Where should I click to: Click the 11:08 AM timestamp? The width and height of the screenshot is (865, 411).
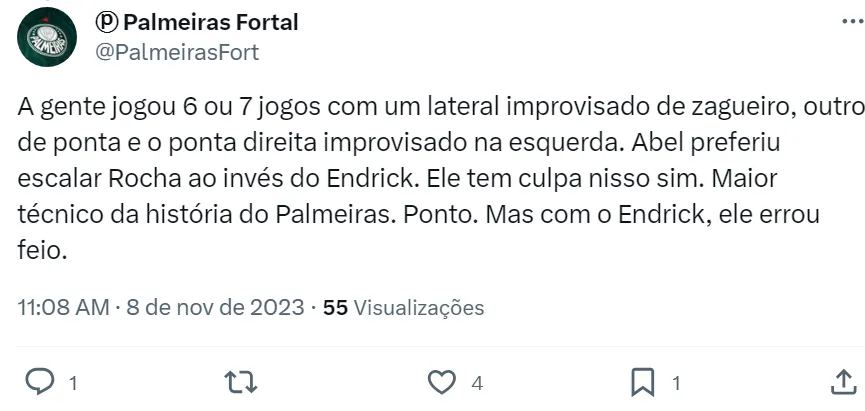tap(63, 308)
